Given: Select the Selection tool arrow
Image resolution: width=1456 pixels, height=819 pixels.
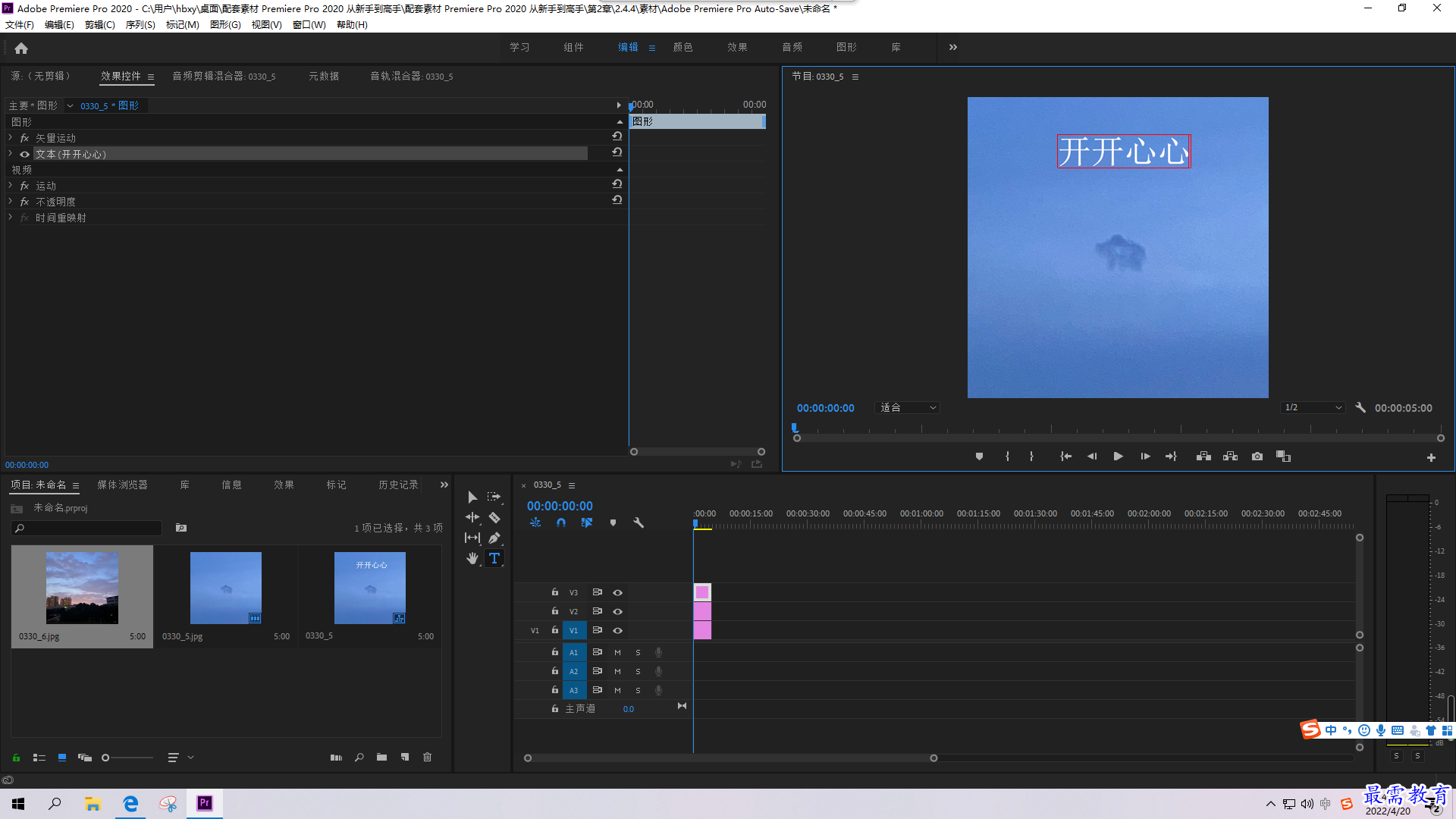Looking at the screenshot, I should [472, 497].
